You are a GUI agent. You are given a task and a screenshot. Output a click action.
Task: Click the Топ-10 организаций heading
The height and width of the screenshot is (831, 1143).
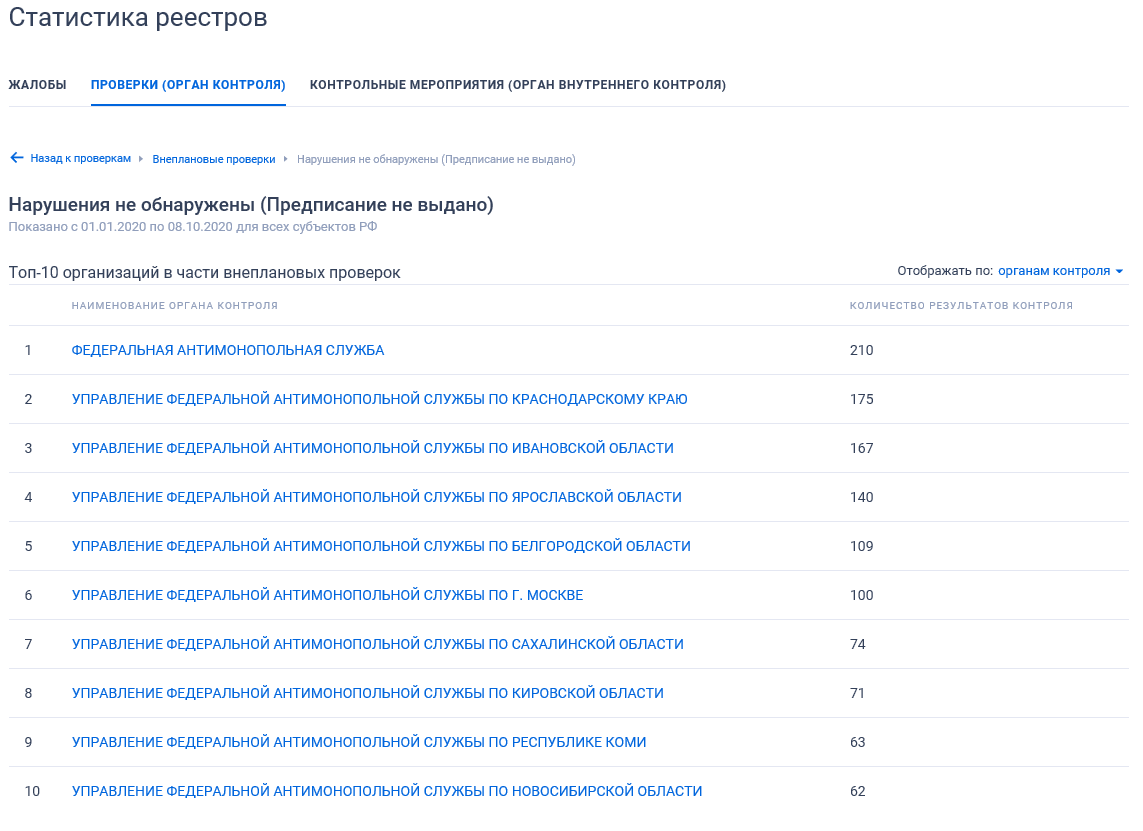(x=204, y=273)
